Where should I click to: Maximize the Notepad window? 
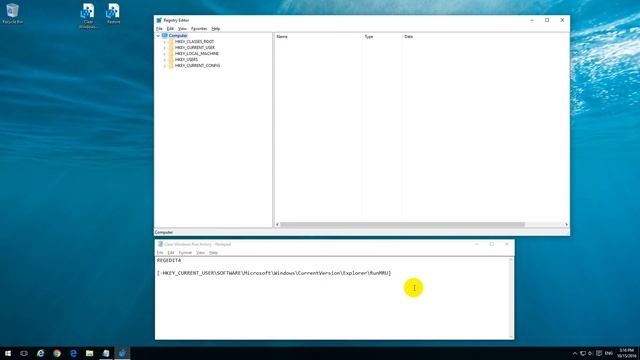pos(492,244)
